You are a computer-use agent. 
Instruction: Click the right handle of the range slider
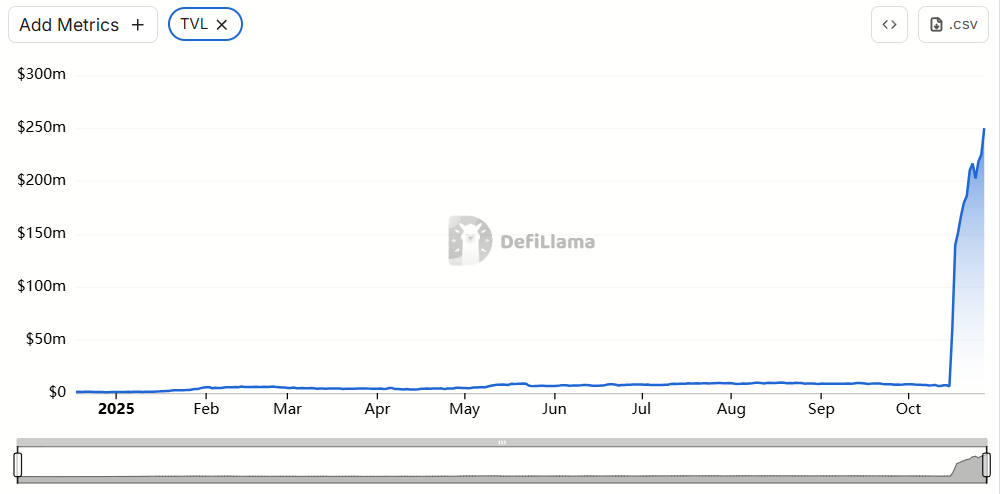pyautogui.click(x=986, y=465)
